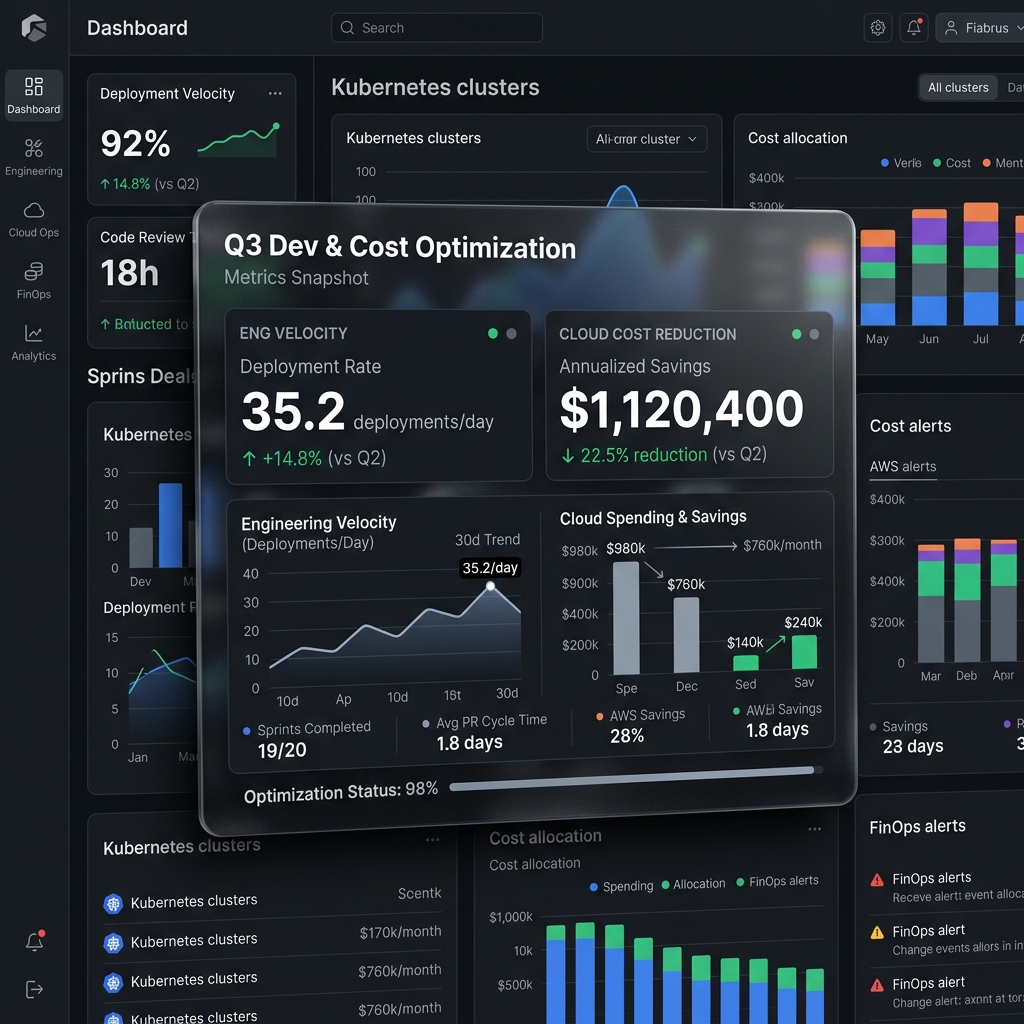Click the app logo in the sidebar

pyautogui.click(x=33, y=28)
